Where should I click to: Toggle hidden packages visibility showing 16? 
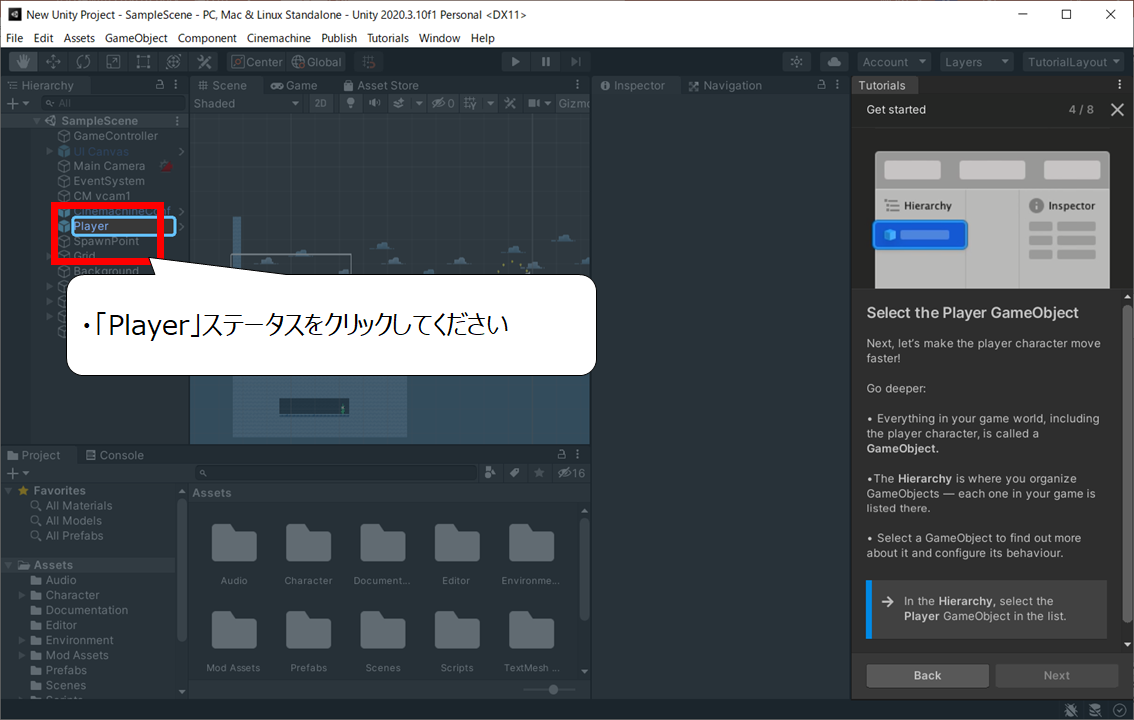[570, 473]
